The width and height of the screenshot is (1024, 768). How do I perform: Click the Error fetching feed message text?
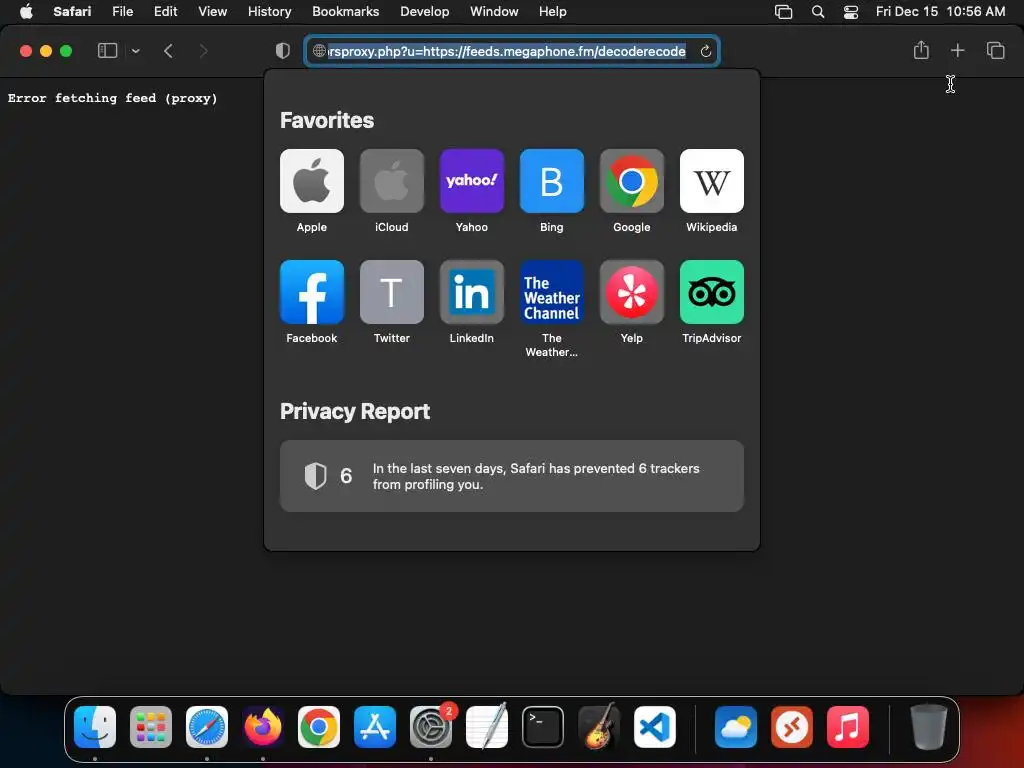[x=112, y=99]
